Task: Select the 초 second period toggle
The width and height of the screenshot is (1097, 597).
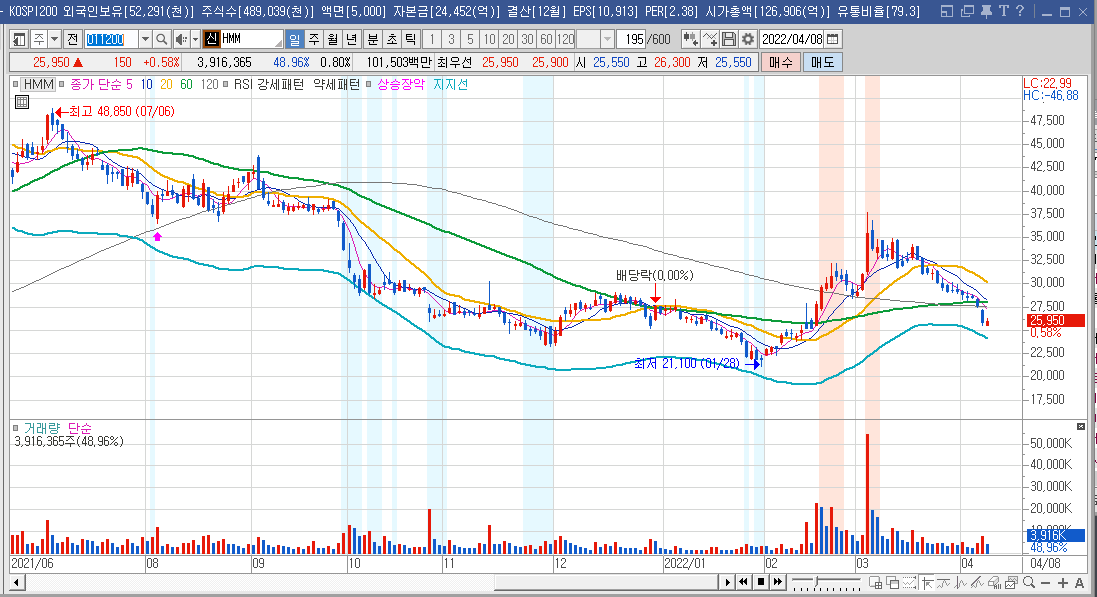Action: pos(392,39)
